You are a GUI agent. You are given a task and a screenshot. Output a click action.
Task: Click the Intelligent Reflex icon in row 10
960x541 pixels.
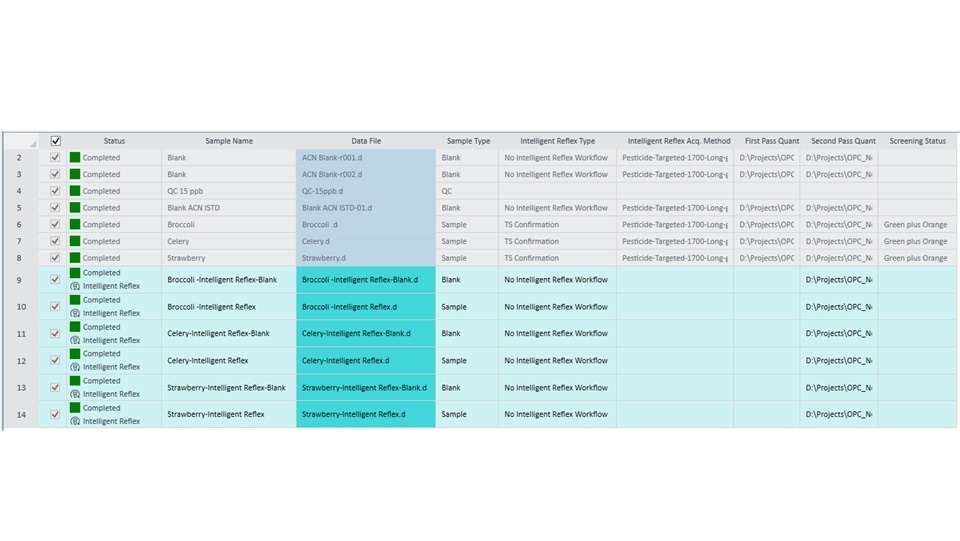[x=75, y=313]
